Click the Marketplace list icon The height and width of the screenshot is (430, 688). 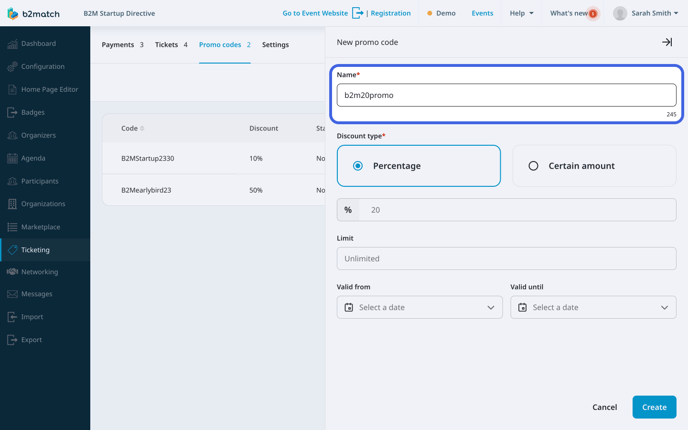click(x=12, y=227)
